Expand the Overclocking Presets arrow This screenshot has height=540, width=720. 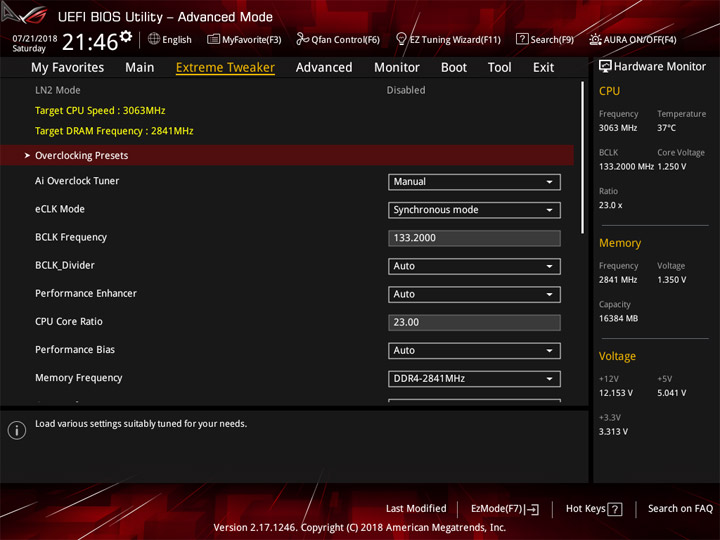pyautogui.click(x=27, y=156)
